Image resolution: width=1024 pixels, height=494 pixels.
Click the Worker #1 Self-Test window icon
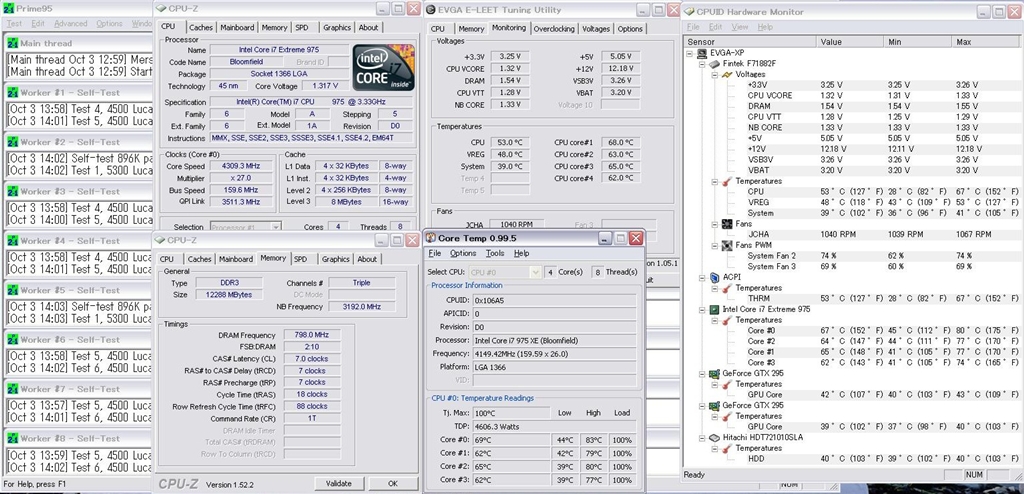[12, 92]
